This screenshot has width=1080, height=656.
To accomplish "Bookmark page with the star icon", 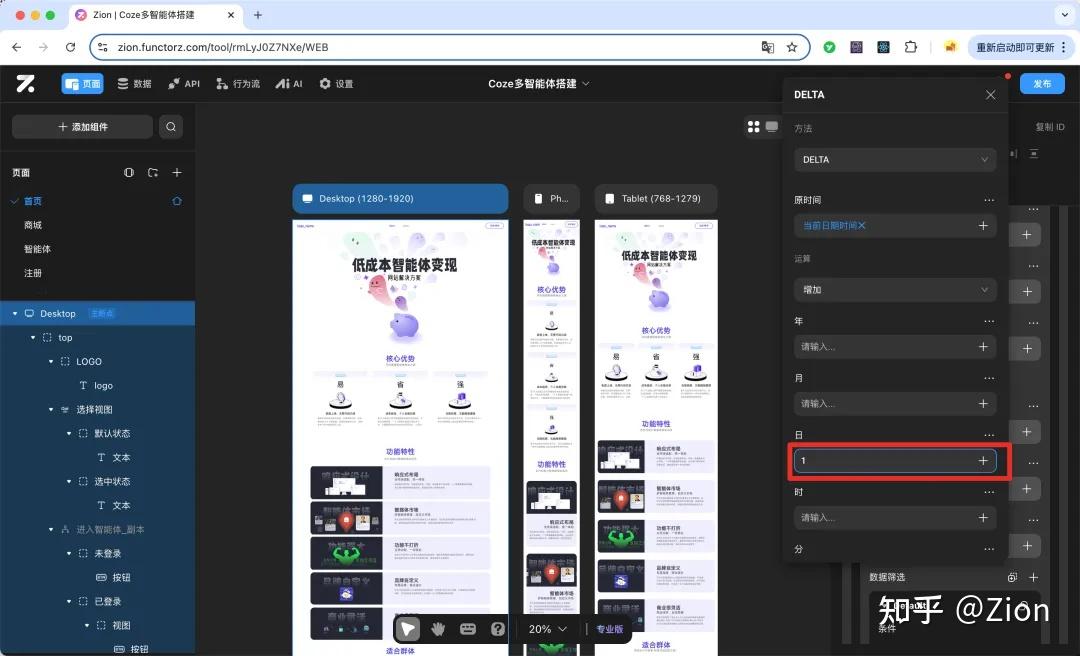I will coord(792,47).
